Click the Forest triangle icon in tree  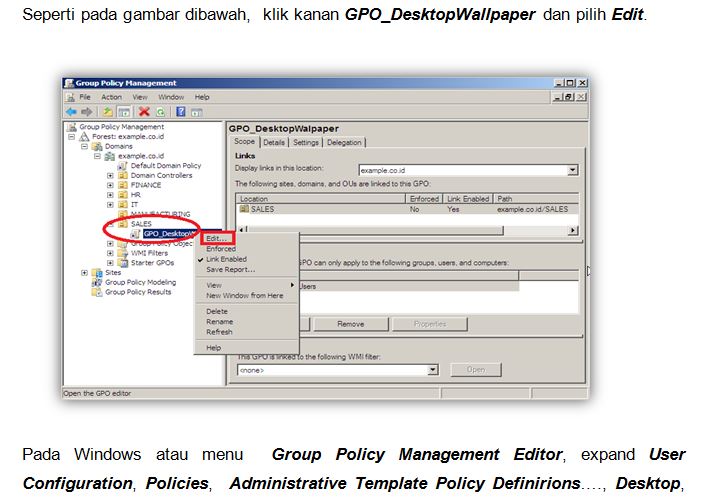click(x=84, y=136)
